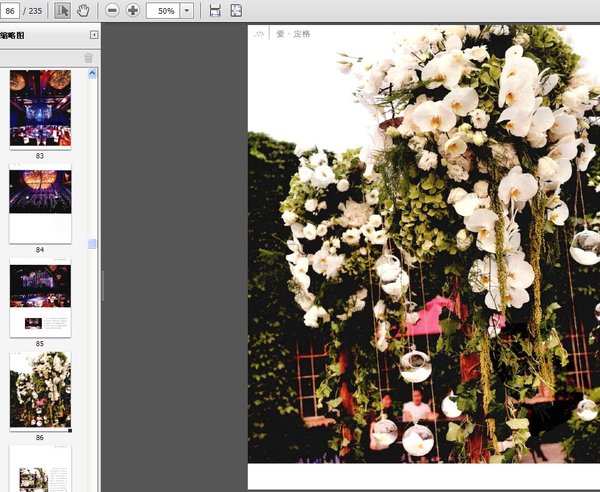This screenshot has height=492, width=600.
Task: Click the thumbnail panel scrollbar handle
Action: [92, 244]
